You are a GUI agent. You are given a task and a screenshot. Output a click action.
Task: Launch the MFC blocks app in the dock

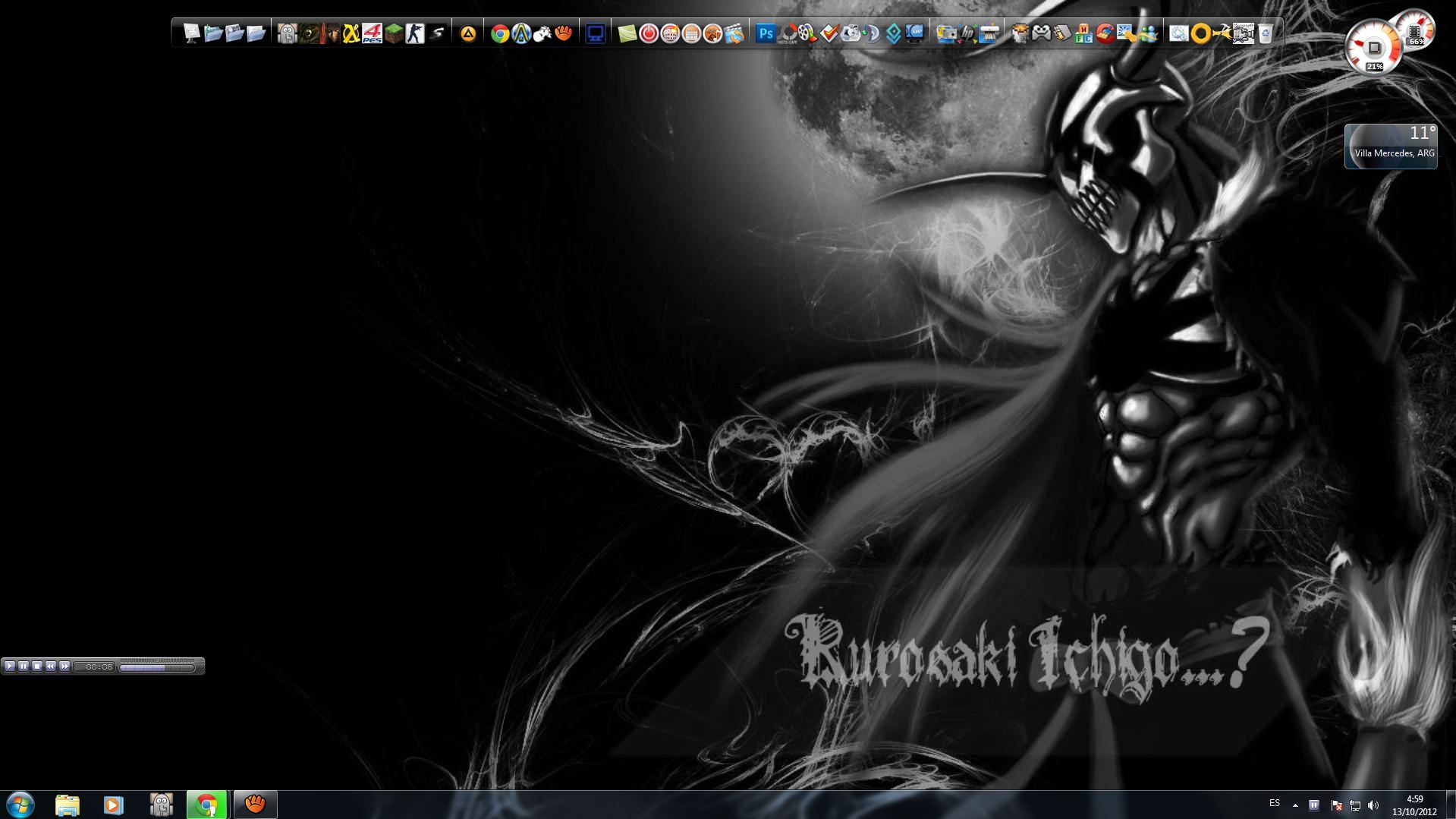(x=1083, y=33)
